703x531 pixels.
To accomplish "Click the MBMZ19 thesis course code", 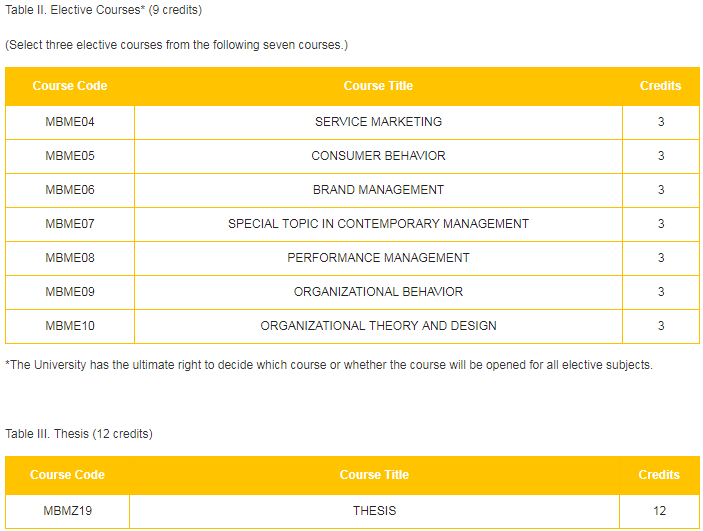I will 67,511.
